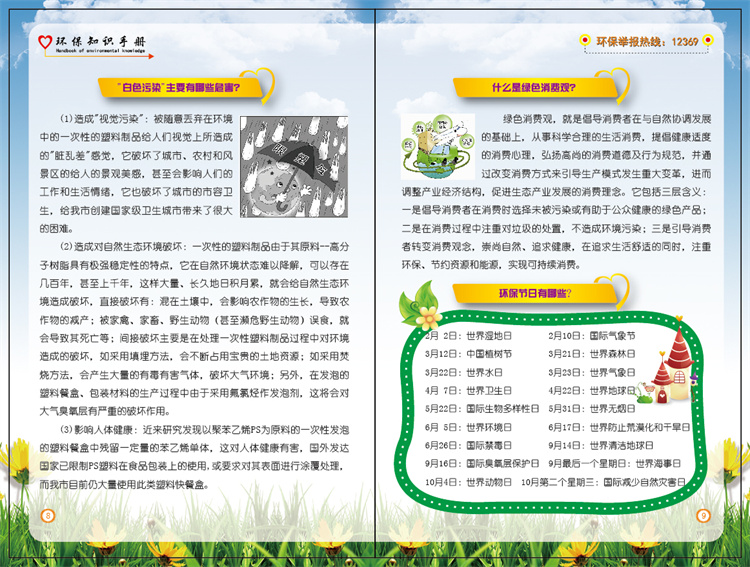Click the entry 3月23日: 世界气象日
Viewport: 750px width, 567px height.
coord(592,372)
